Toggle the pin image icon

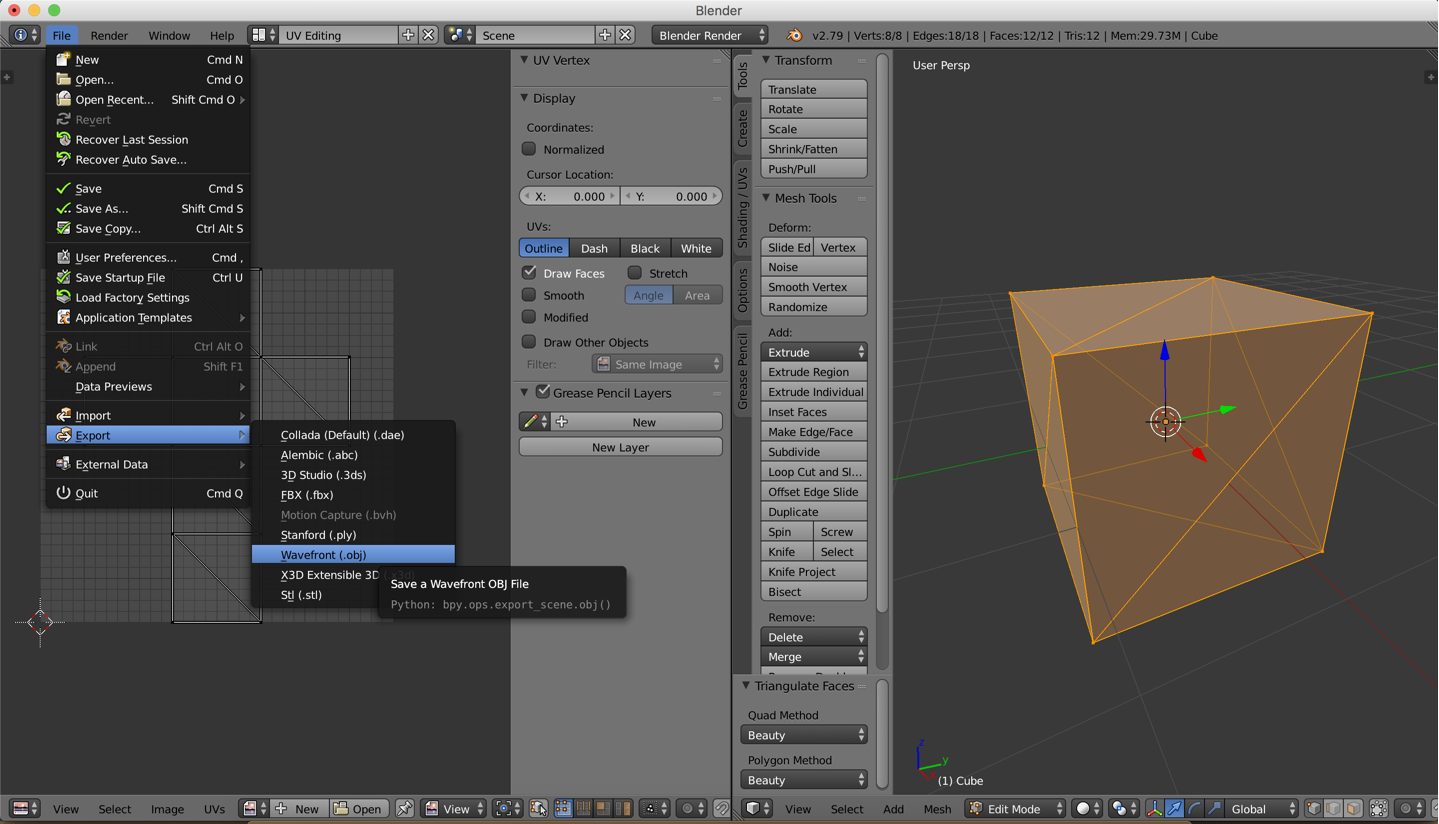click(405, 808)
